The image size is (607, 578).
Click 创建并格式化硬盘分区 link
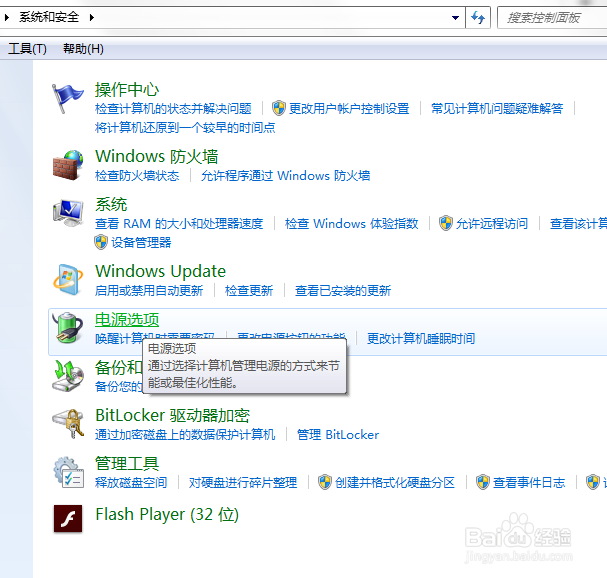[x=395, y=482]
